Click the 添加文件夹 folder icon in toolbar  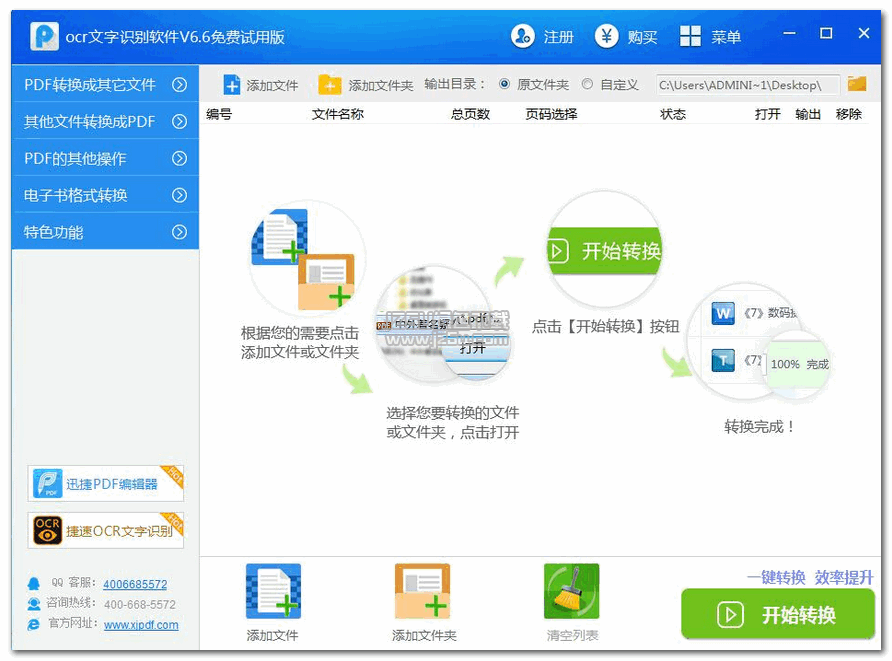329,85
